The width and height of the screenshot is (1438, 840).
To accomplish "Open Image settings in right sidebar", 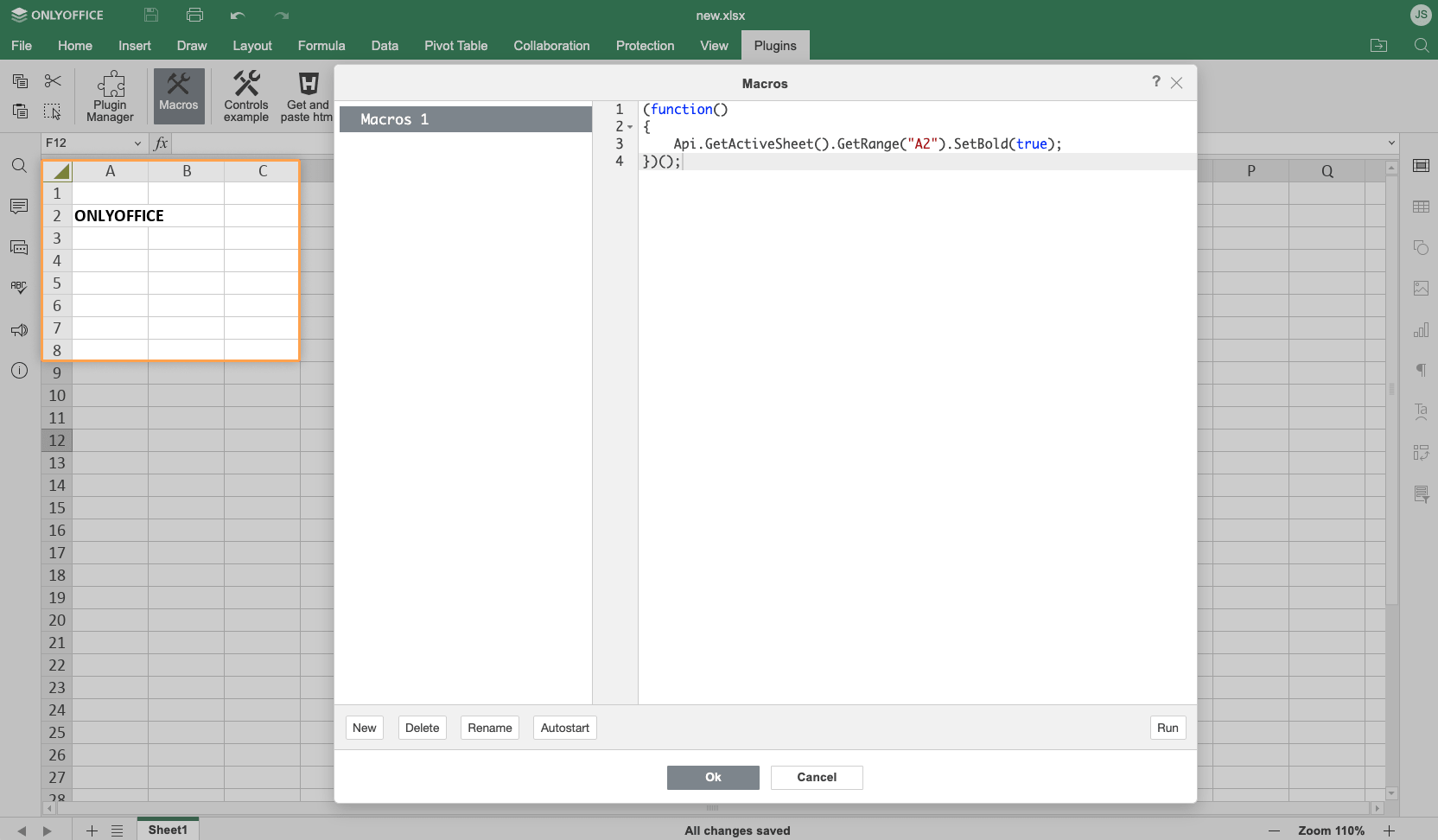I will [1421, 288].
